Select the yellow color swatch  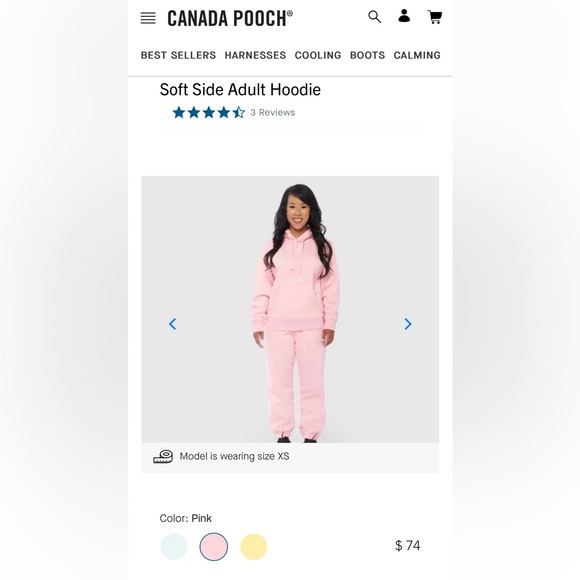[253, 546]
